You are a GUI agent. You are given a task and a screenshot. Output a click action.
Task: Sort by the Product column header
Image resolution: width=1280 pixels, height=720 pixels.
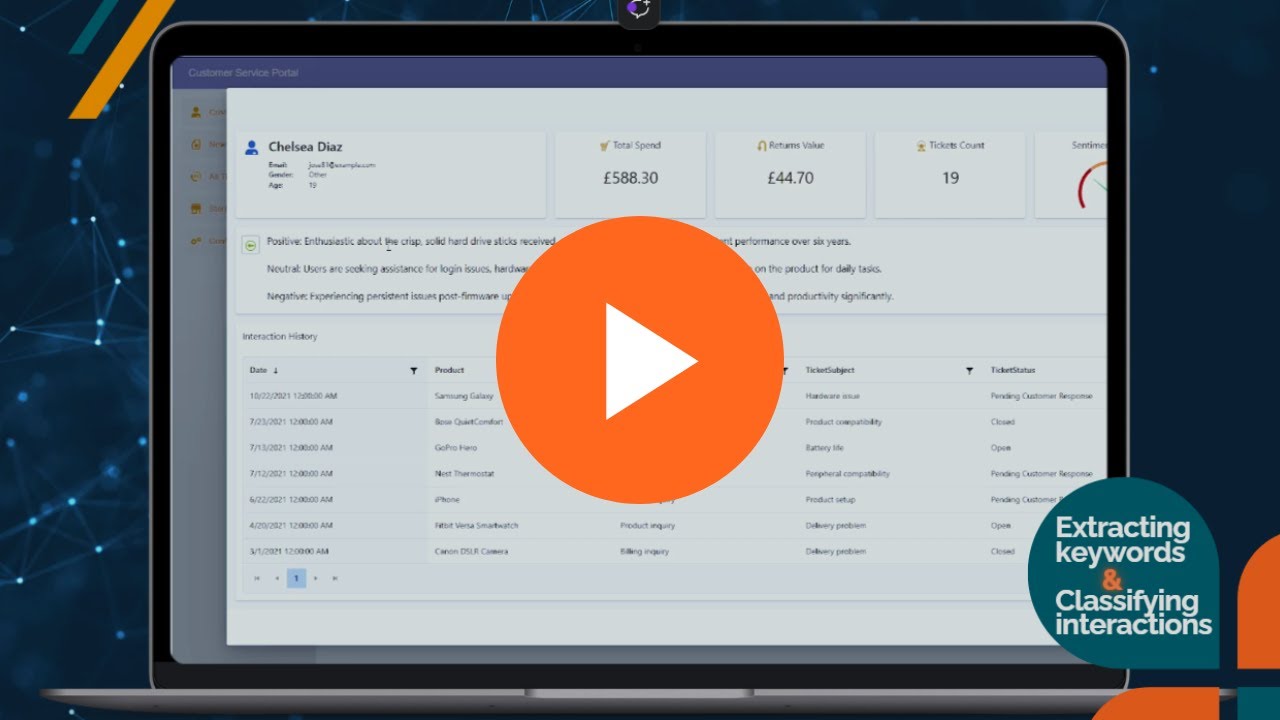coord(450,371)
